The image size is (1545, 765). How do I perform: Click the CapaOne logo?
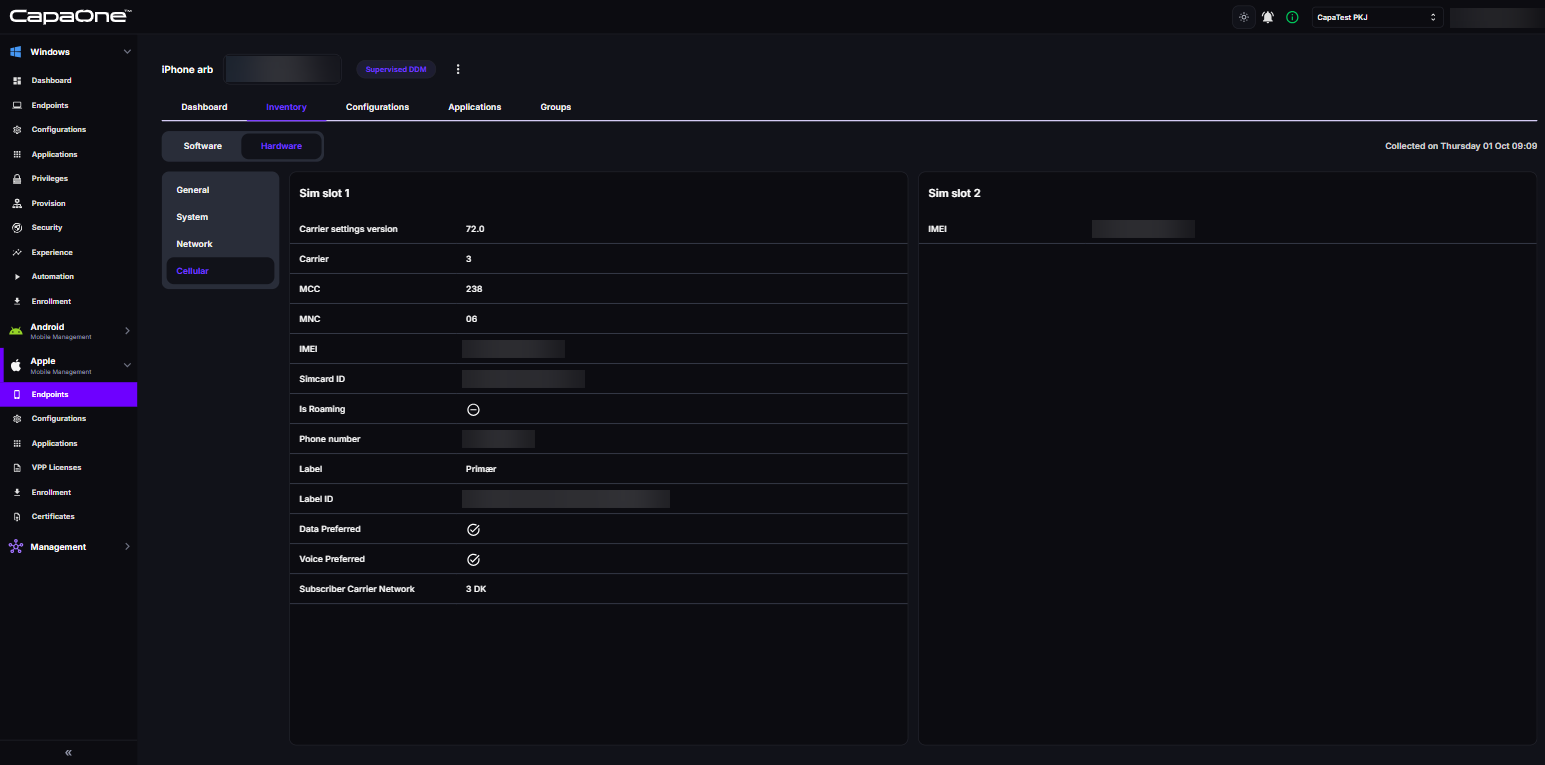[x=70, y=16]
